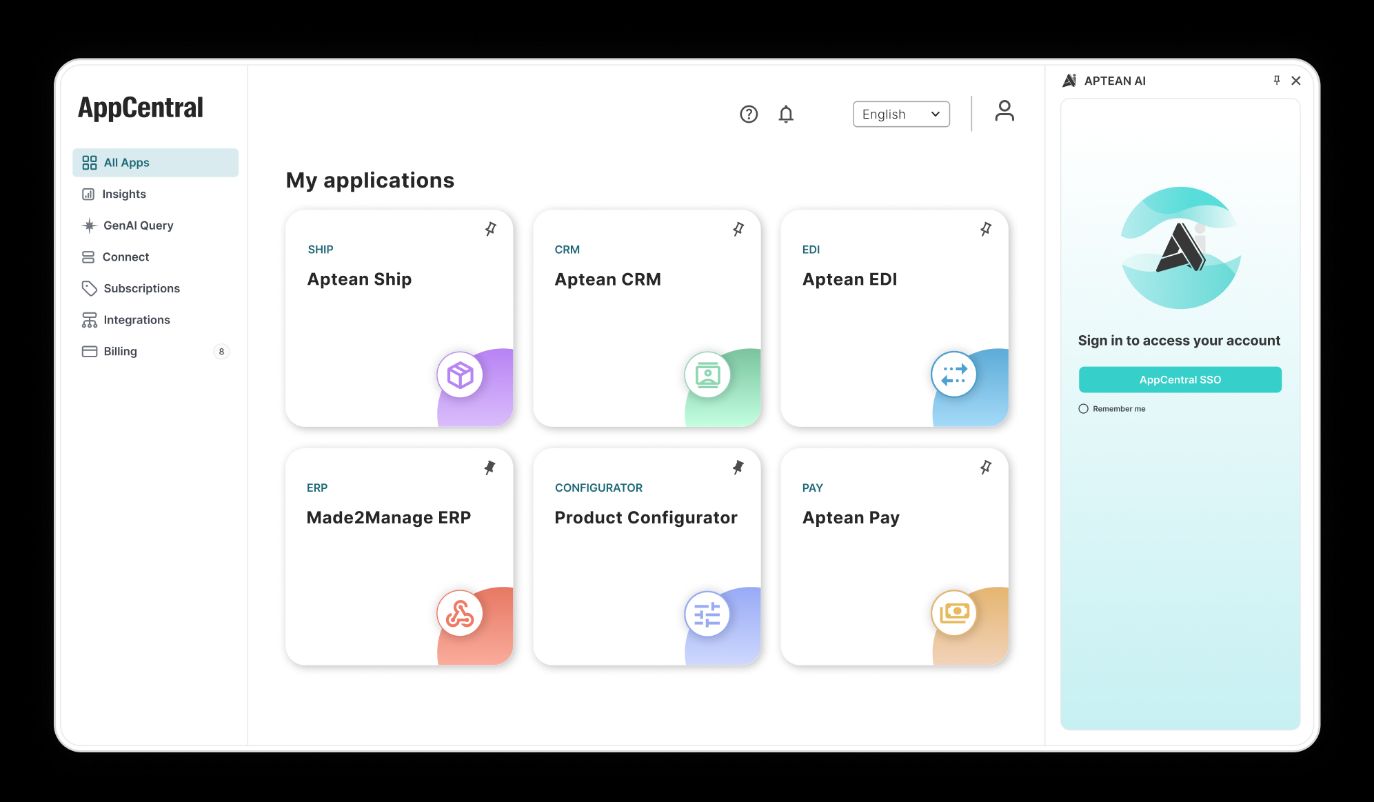Select GenAI Query from the sidebar
This screenshot has height=802, width=1374.
click(138, 225)
